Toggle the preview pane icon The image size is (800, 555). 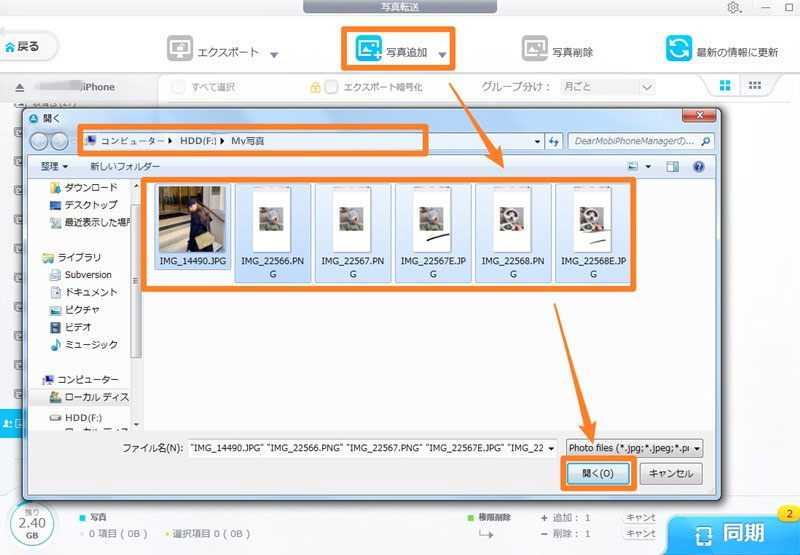pos(672,166)
